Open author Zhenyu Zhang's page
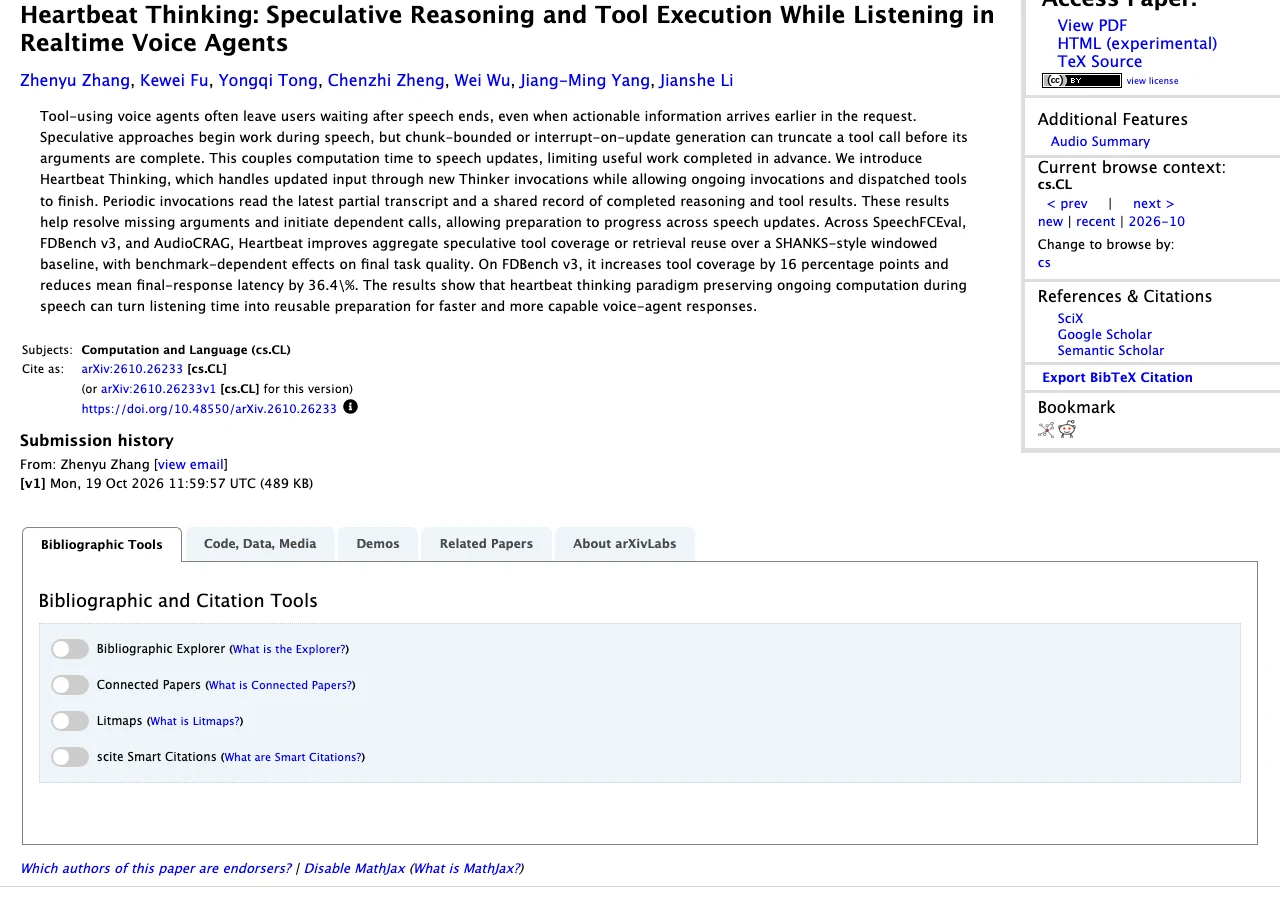 (x=75, y=81)
